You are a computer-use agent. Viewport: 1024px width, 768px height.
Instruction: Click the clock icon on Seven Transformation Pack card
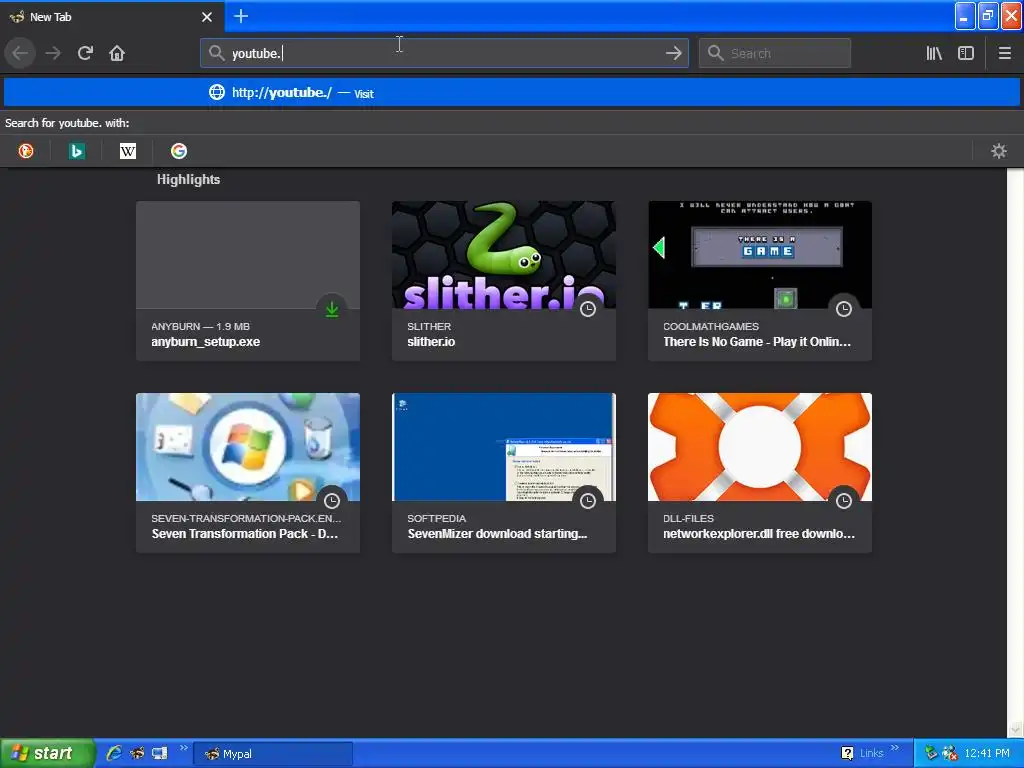332,501
